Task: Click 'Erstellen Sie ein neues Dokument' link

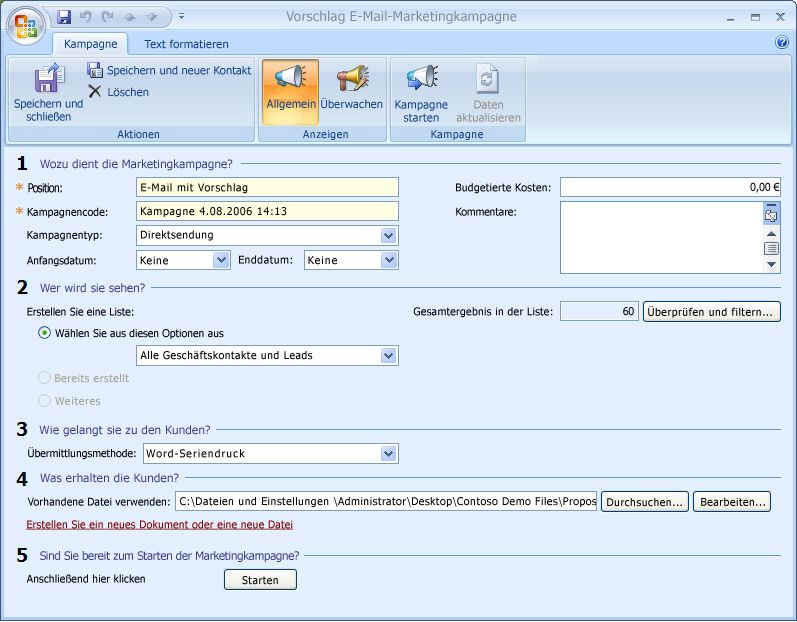Action: click(159, 524)
